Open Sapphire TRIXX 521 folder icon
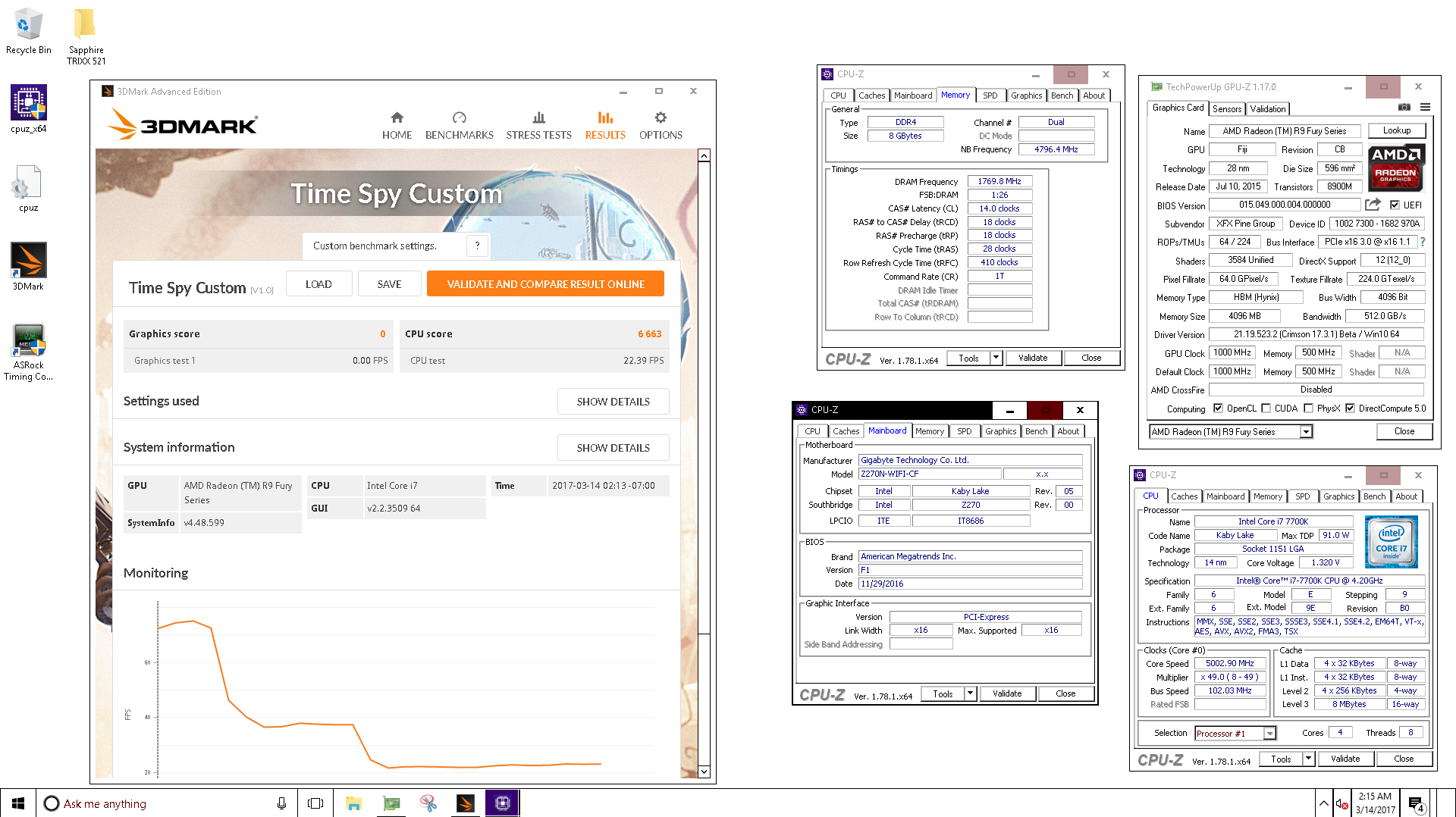This screenshot has width=1456, height=817. point(86,36)
